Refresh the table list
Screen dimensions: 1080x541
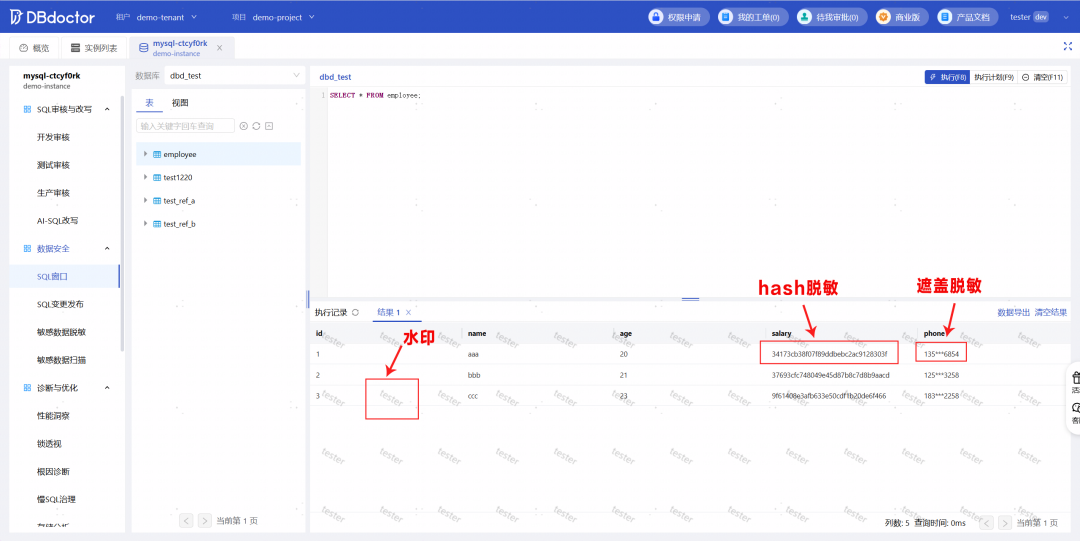(x=256, y=126)
